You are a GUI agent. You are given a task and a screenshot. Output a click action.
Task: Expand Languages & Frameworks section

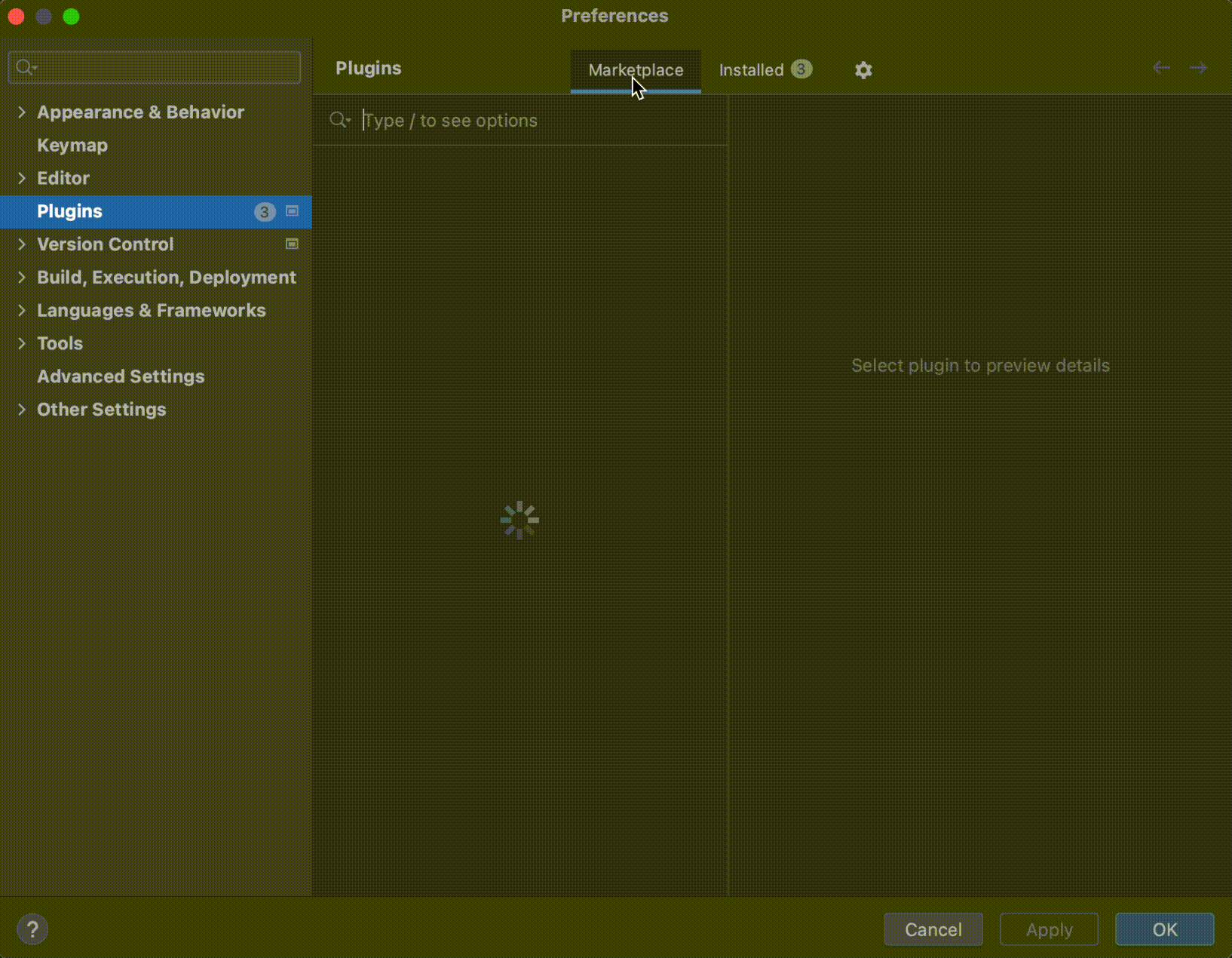pyautogui.click(x=22, y=310)
